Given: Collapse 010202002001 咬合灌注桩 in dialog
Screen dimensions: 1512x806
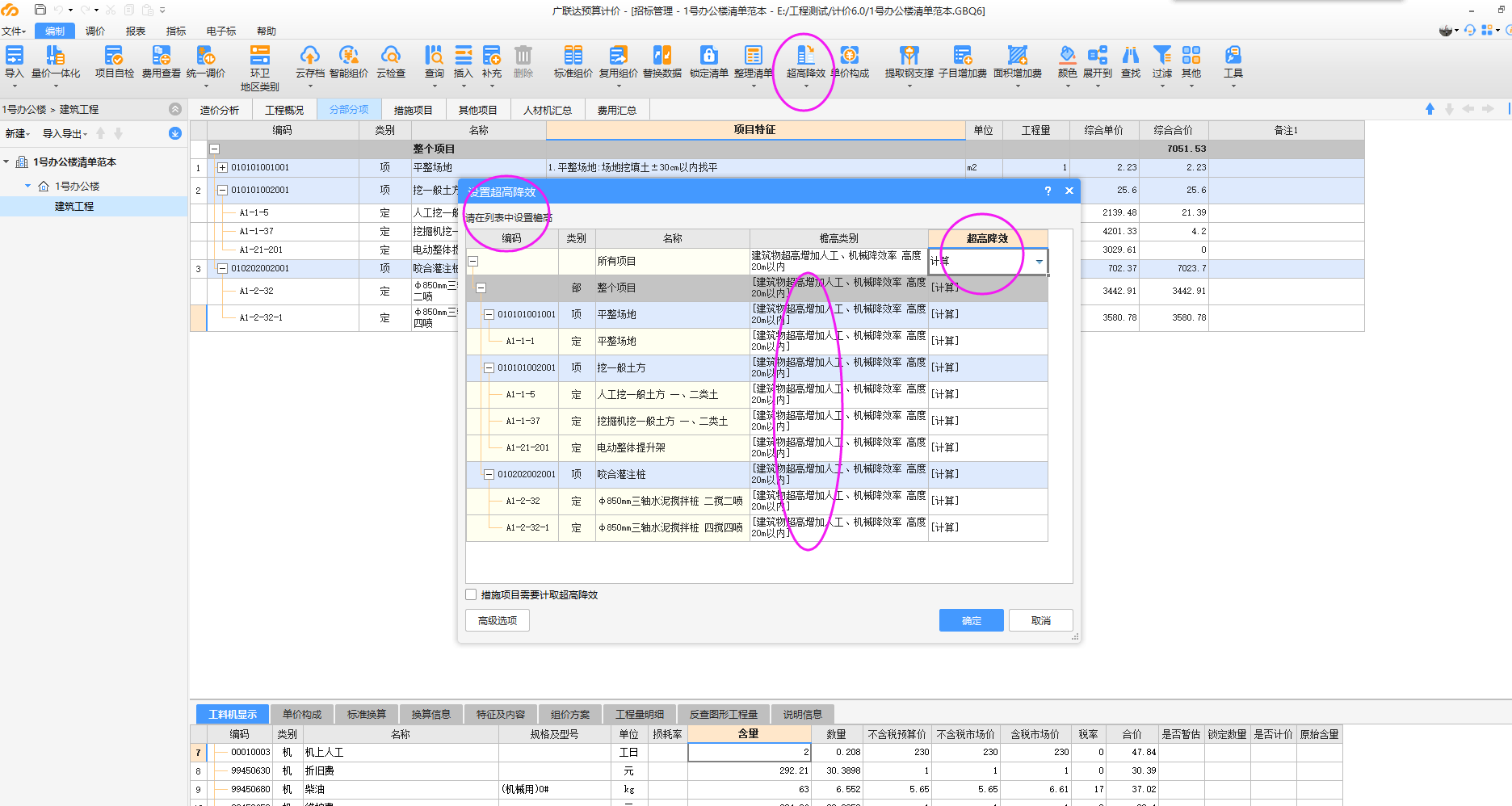Looking at the screenshot, I should (x=489, y=475).
